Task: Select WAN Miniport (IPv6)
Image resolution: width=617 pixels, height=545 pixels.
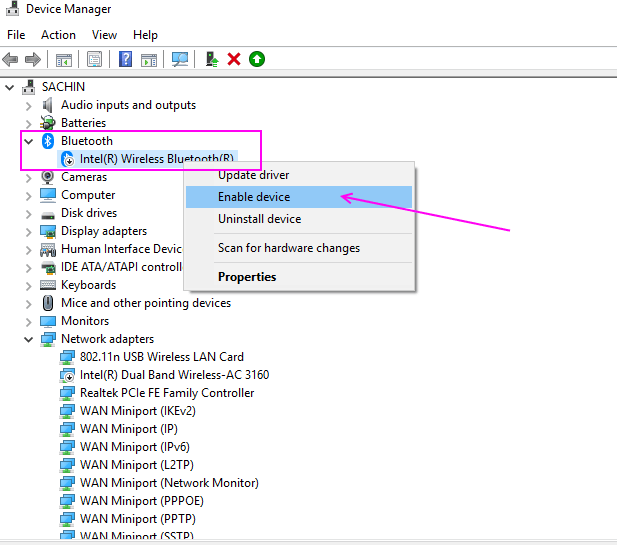Action: 135,447
